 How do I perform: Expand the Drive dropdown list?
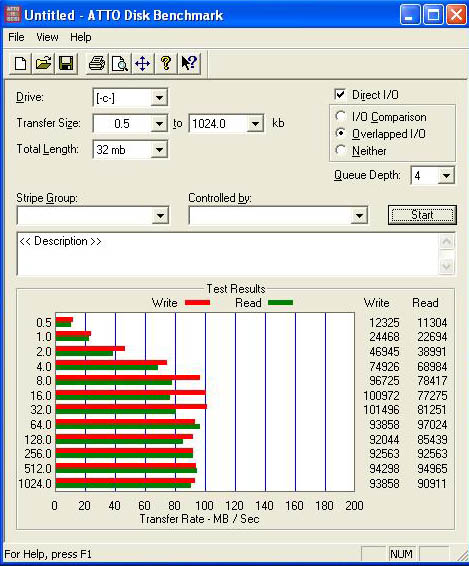click(x=159, y=97)
